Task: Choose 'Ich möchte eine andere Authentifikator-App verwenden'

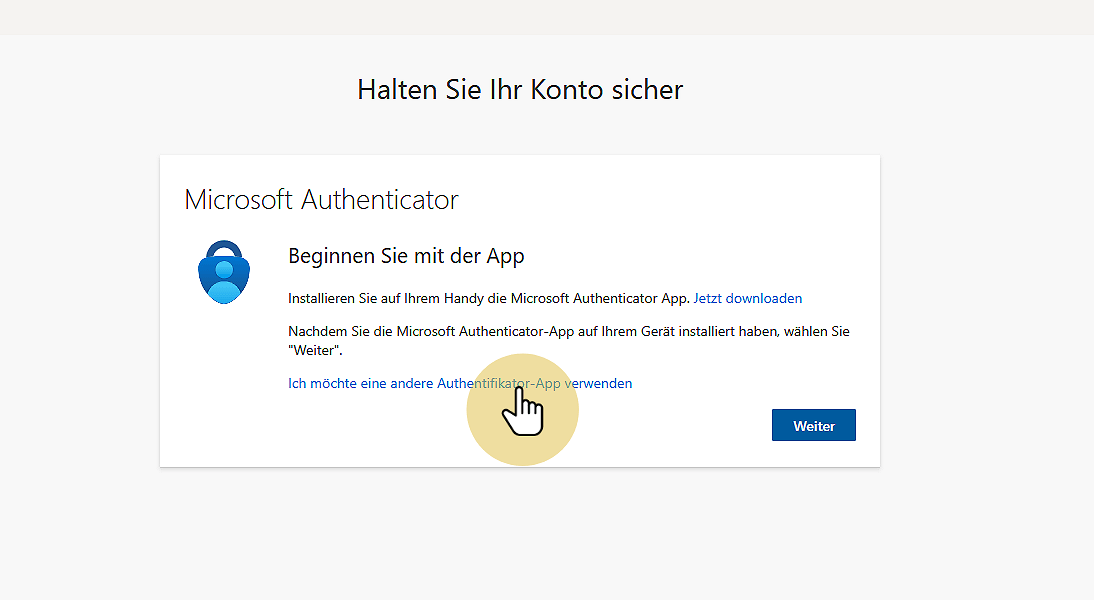Action: [459, 383]
